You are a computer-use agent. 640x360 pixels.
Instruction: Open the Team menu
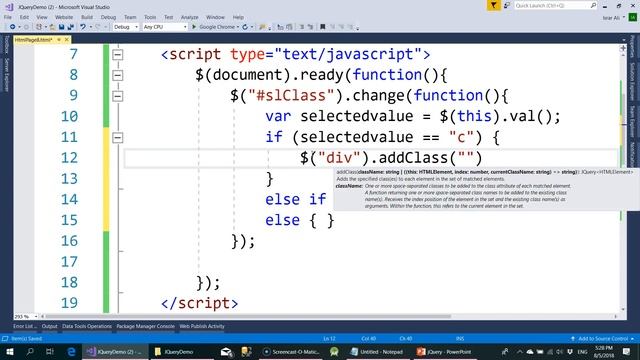coord(130,17)
